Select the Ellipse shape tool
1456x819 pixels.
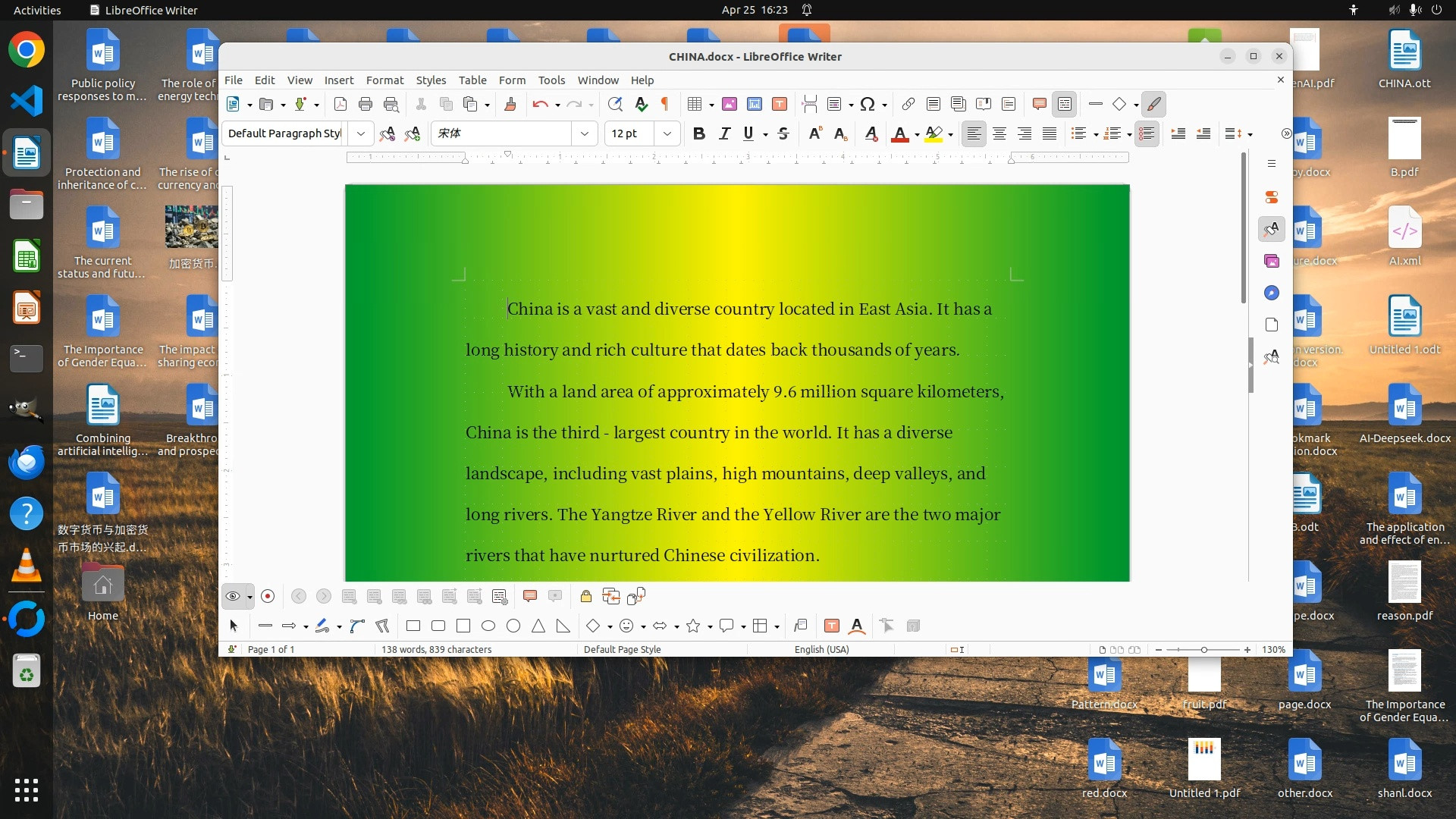coord(488,626)
